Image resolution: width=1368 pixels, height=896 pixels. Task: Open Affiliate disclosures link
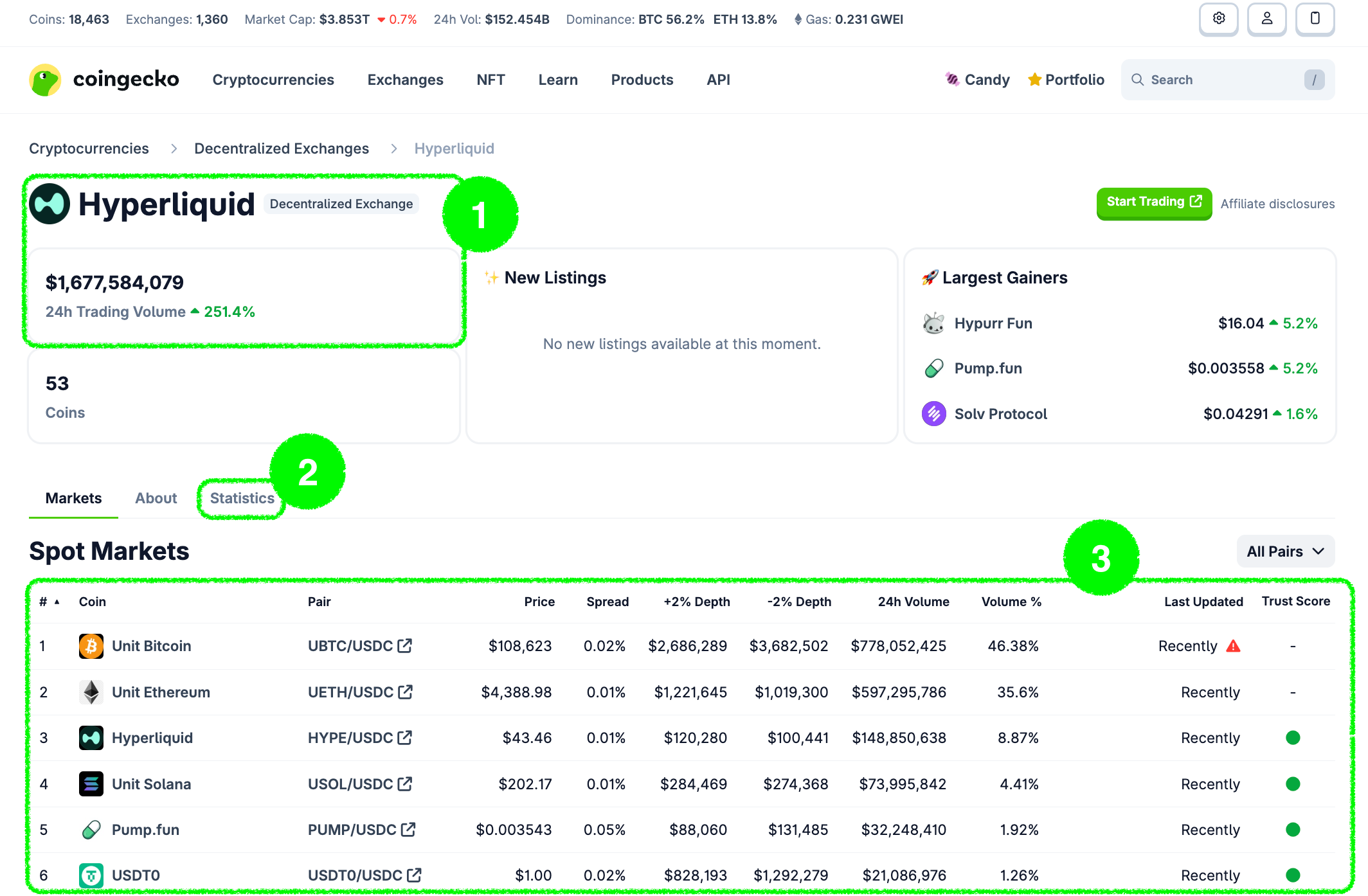1278,204
